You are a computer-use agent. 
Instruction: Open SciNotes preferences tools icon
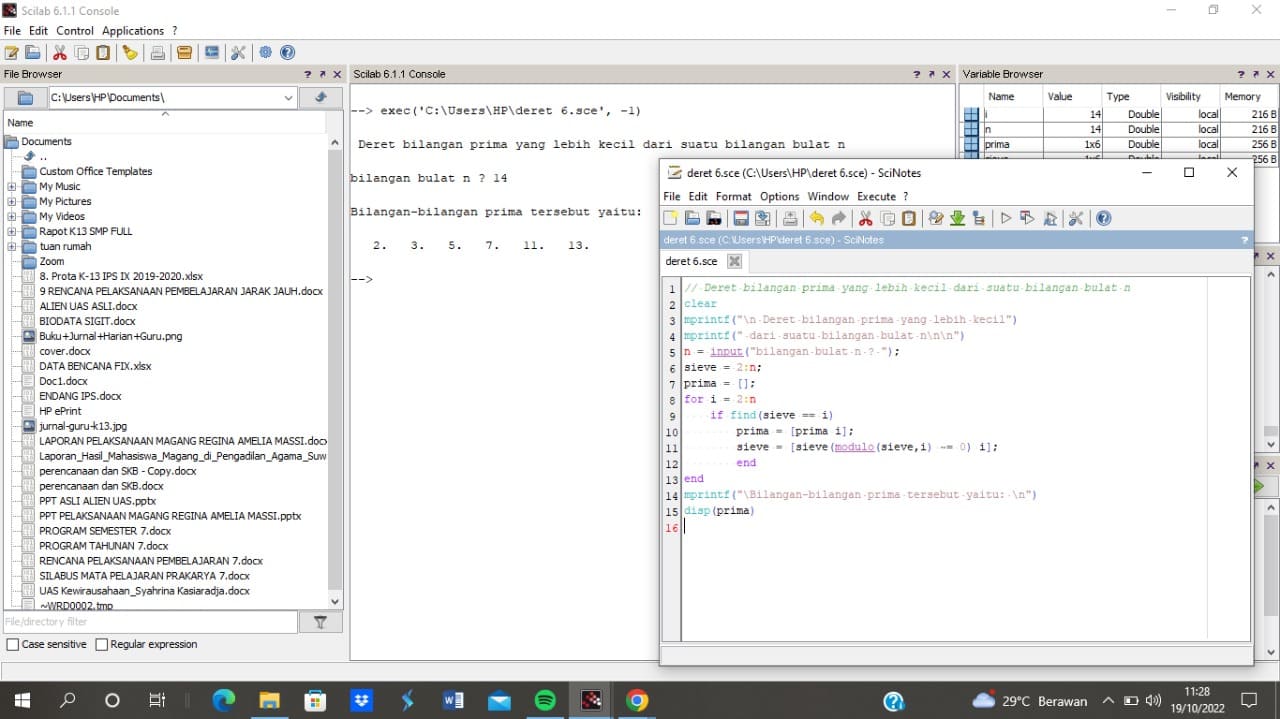(x=1076, y=218)
